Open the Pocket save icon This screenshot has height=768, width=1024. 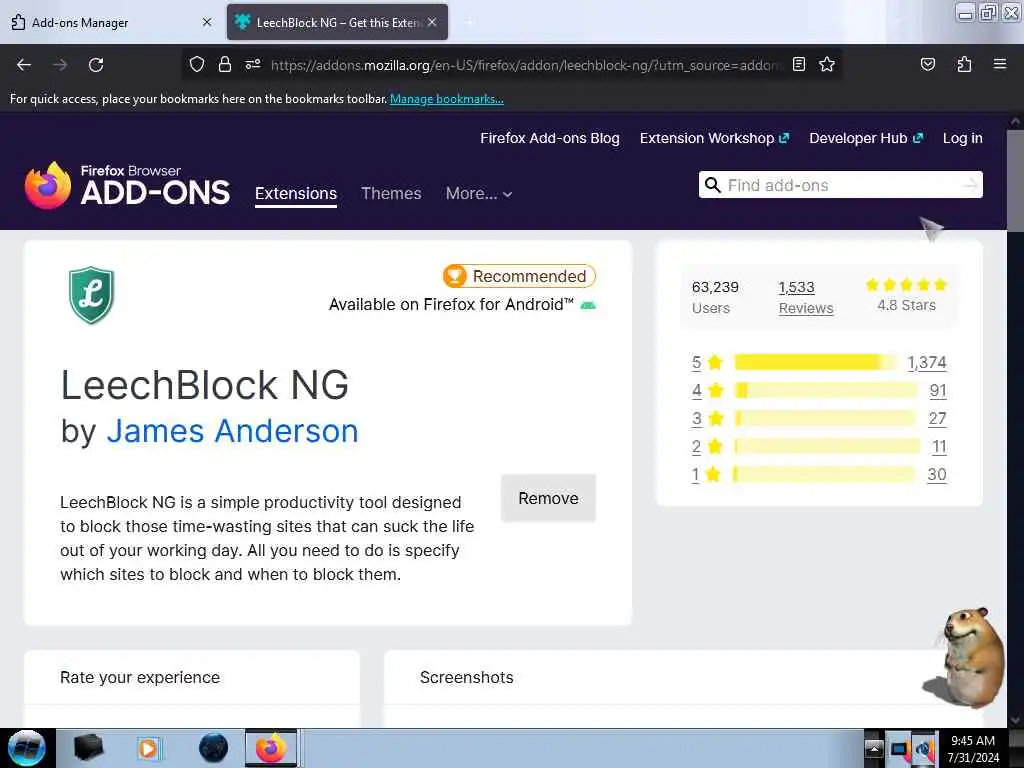point(927,64)
